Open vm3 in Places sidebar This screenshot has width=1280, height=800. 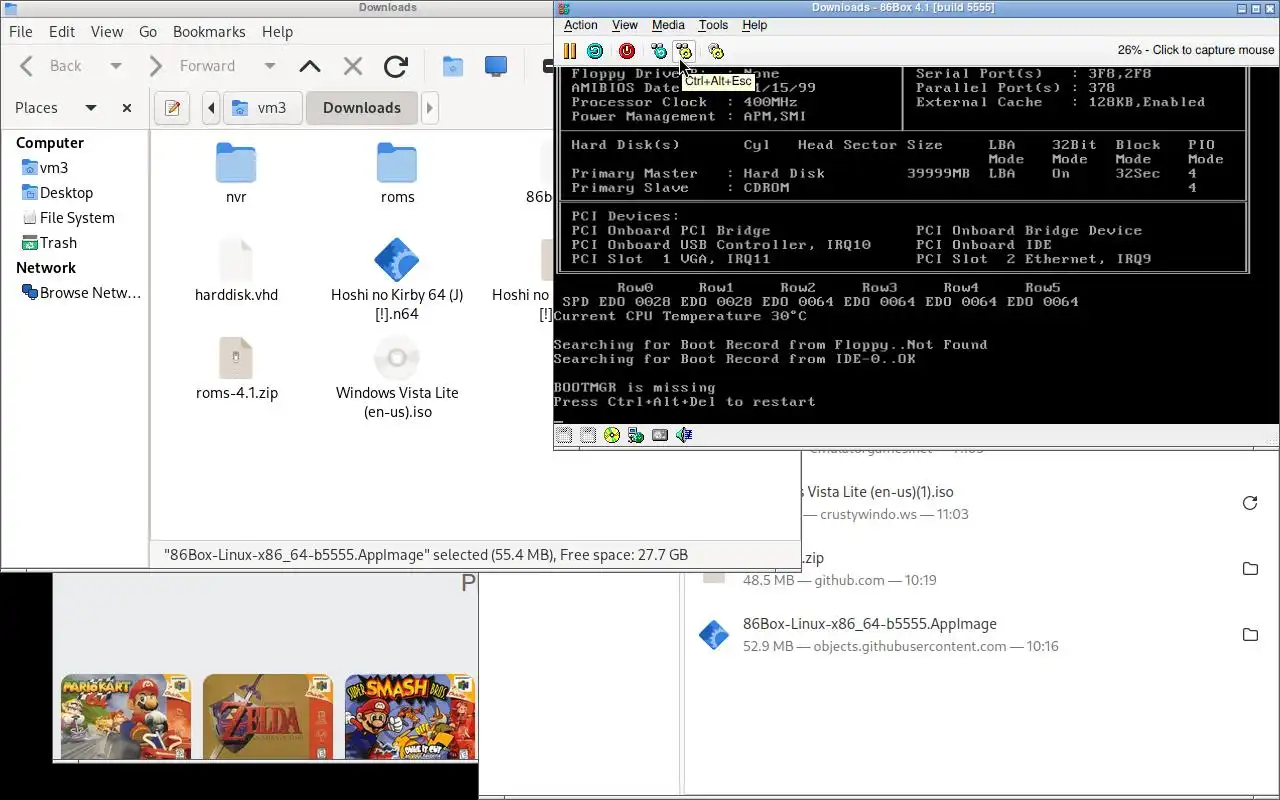click(x=54, y=168)
